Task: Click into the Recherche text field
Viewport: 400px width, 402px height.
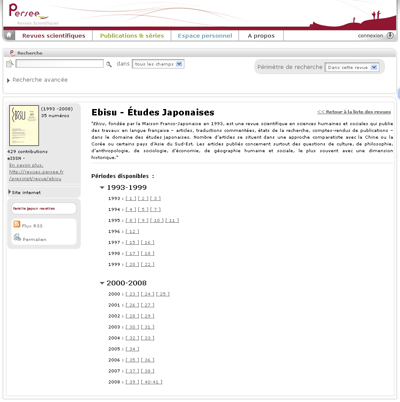Action: pos(60,64)
